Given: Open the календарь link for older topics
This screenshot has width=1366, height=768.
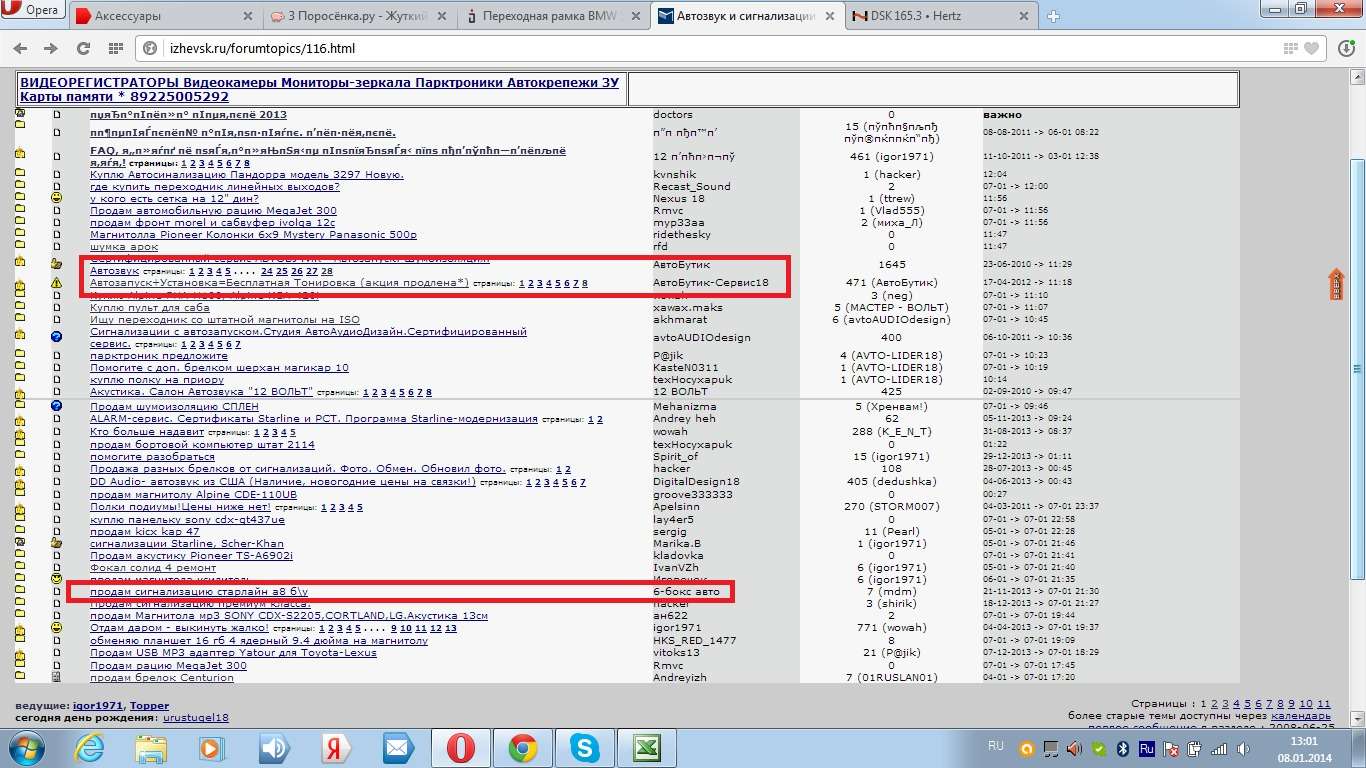Looking at the screenshot, I should click(x=1301, y=716).
